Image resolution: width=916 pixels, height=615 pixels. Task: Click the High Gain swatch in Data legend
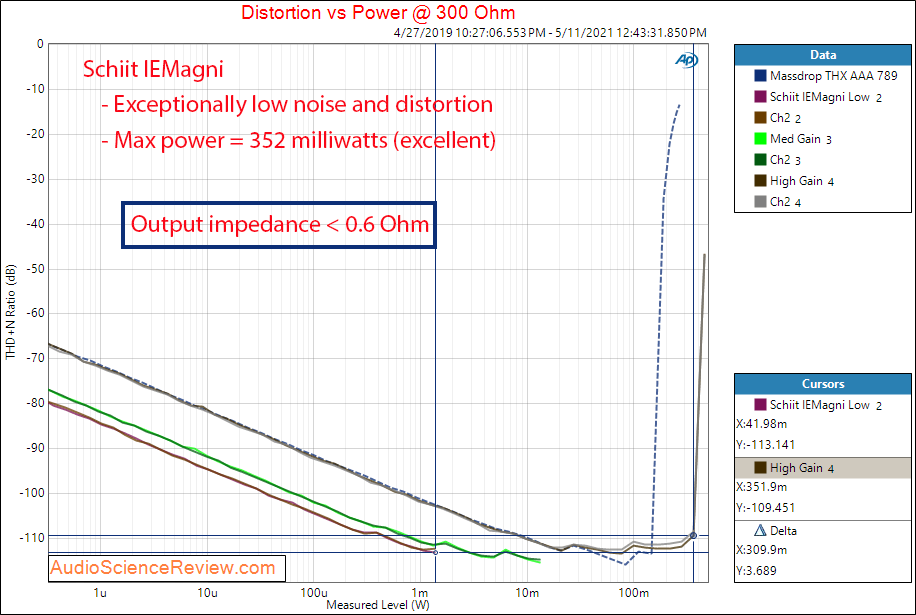pyautogui.click(x=760, y=180)
